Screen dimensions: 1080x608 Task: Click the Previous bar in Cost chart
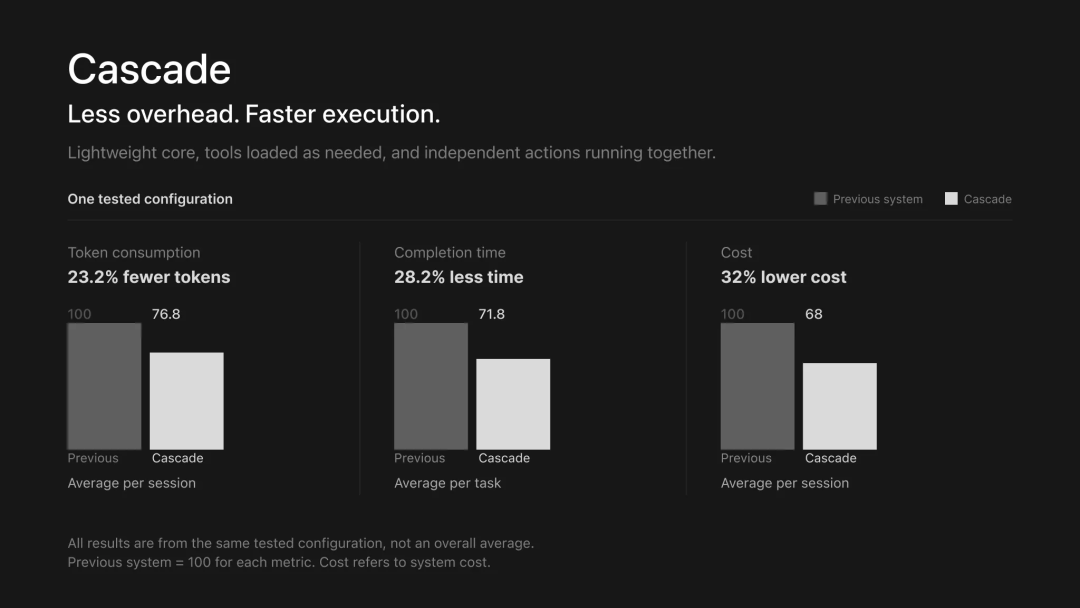[x=757, y=386]
